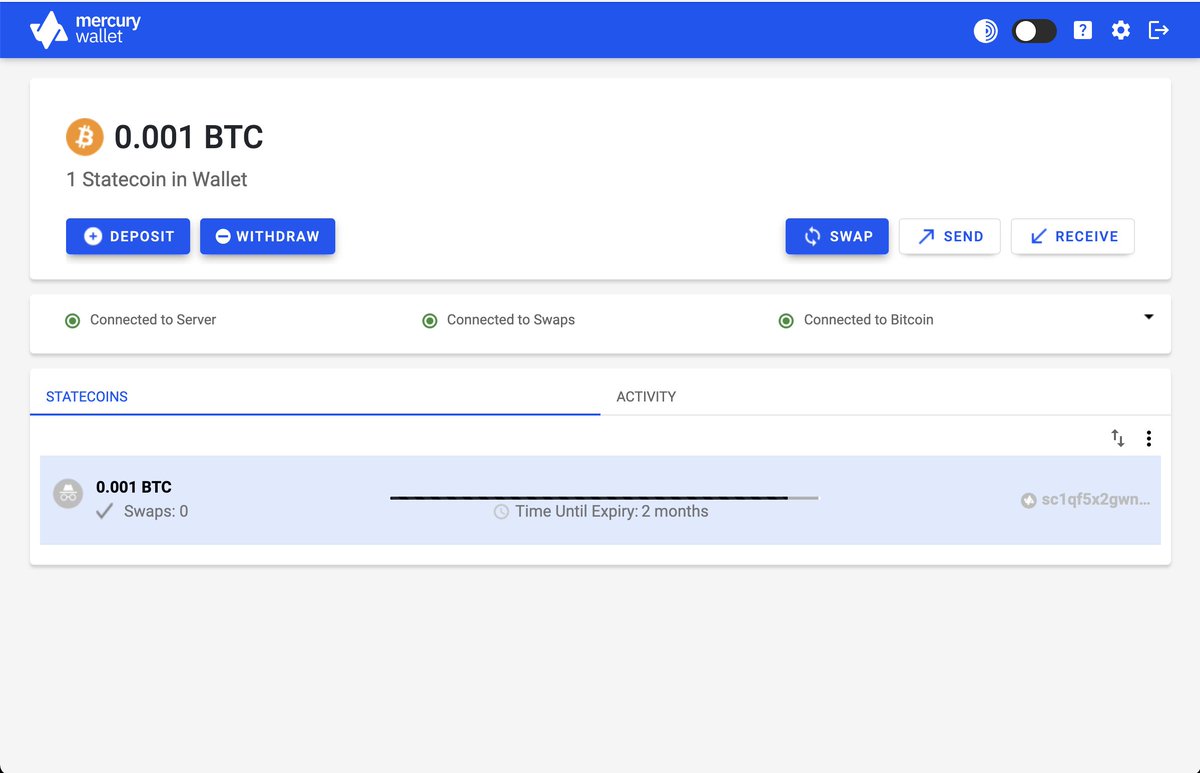Click the sort arrows icon
Viewport: 1200px width, 773px height.
point(1118,438)
